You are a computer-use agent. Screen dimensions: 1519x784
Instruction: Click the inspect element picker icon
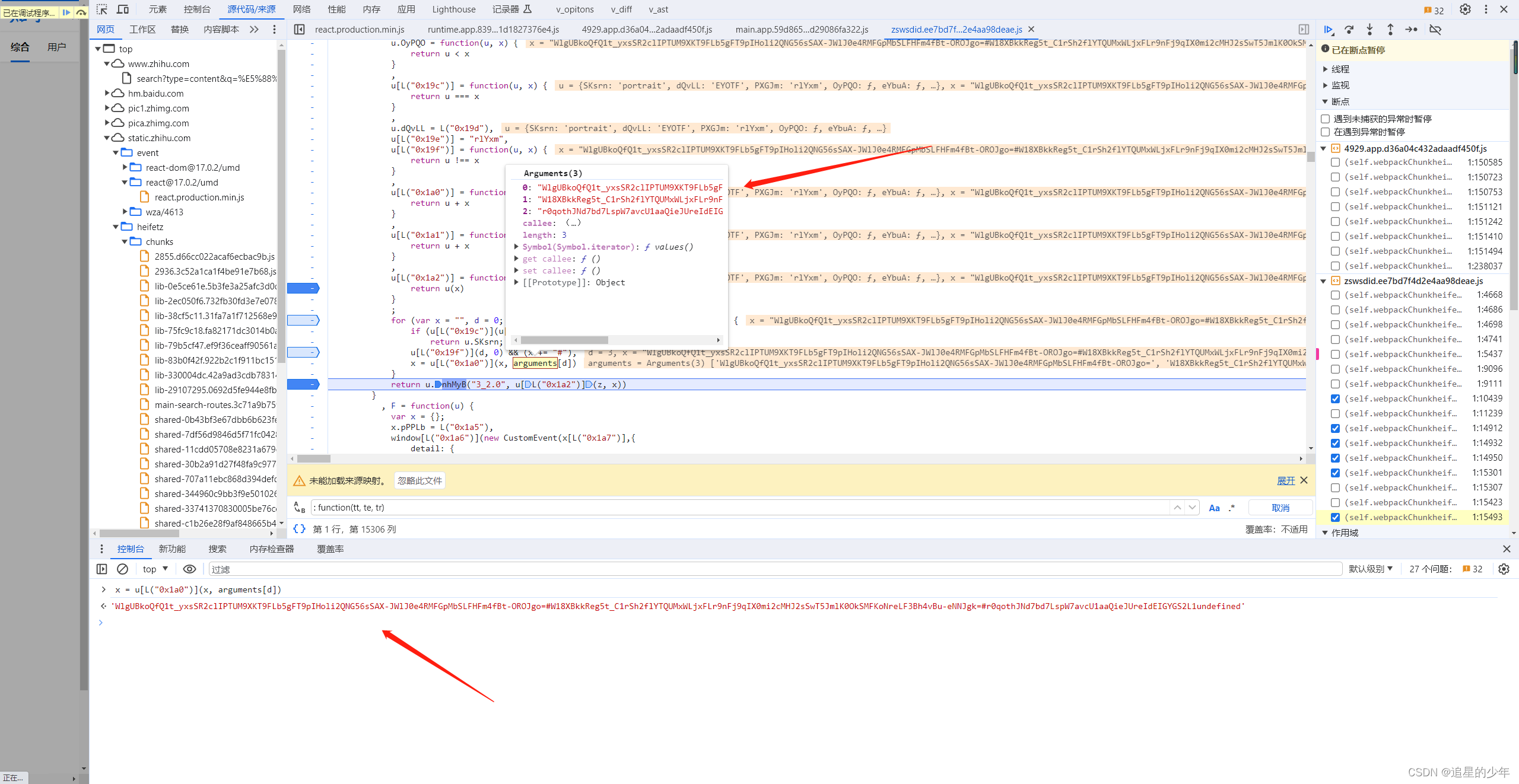pyautogui.click(x=102, y=9)
